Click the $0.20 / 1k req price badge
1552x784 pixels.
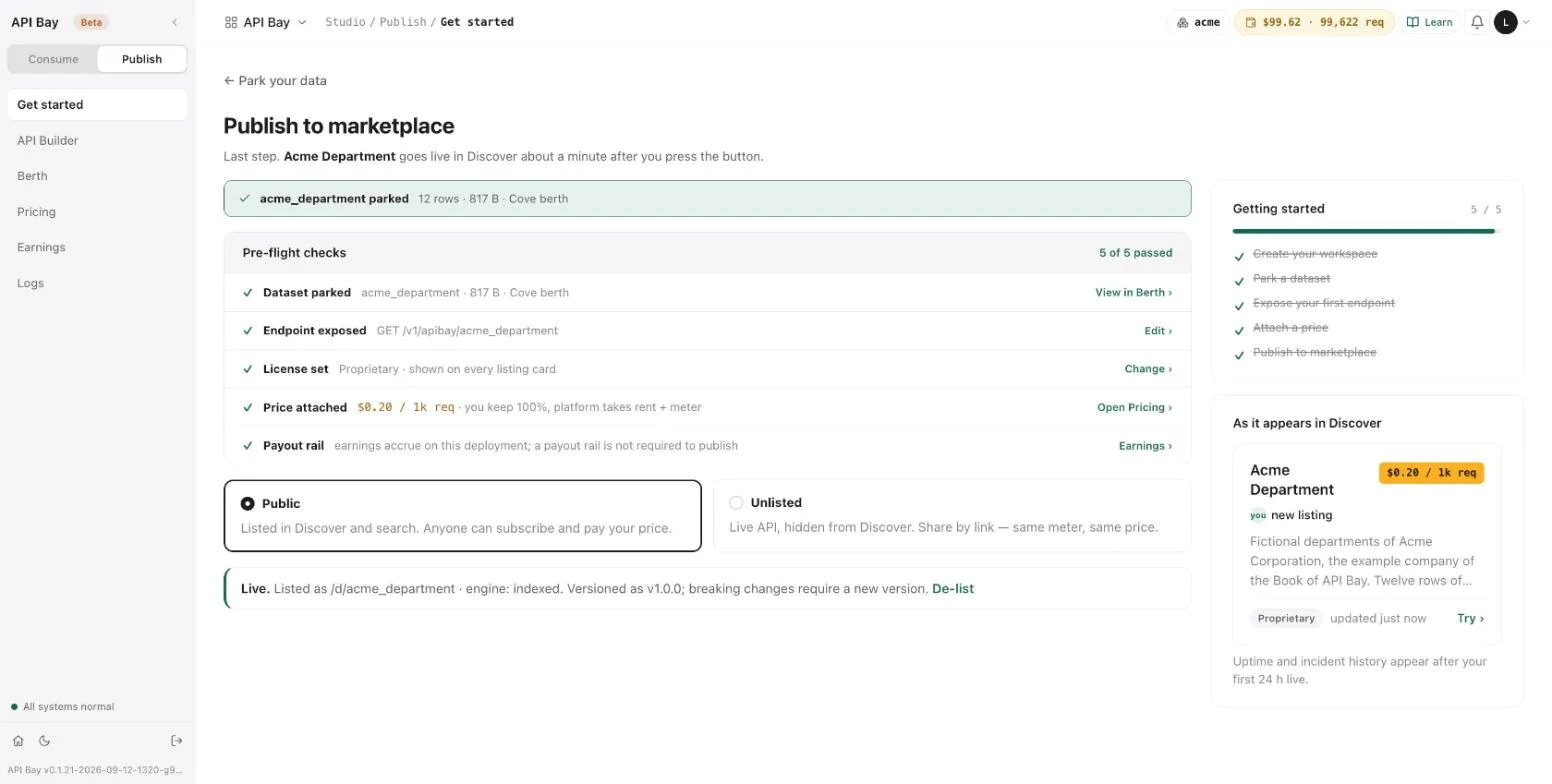(x=1431, y=473)
